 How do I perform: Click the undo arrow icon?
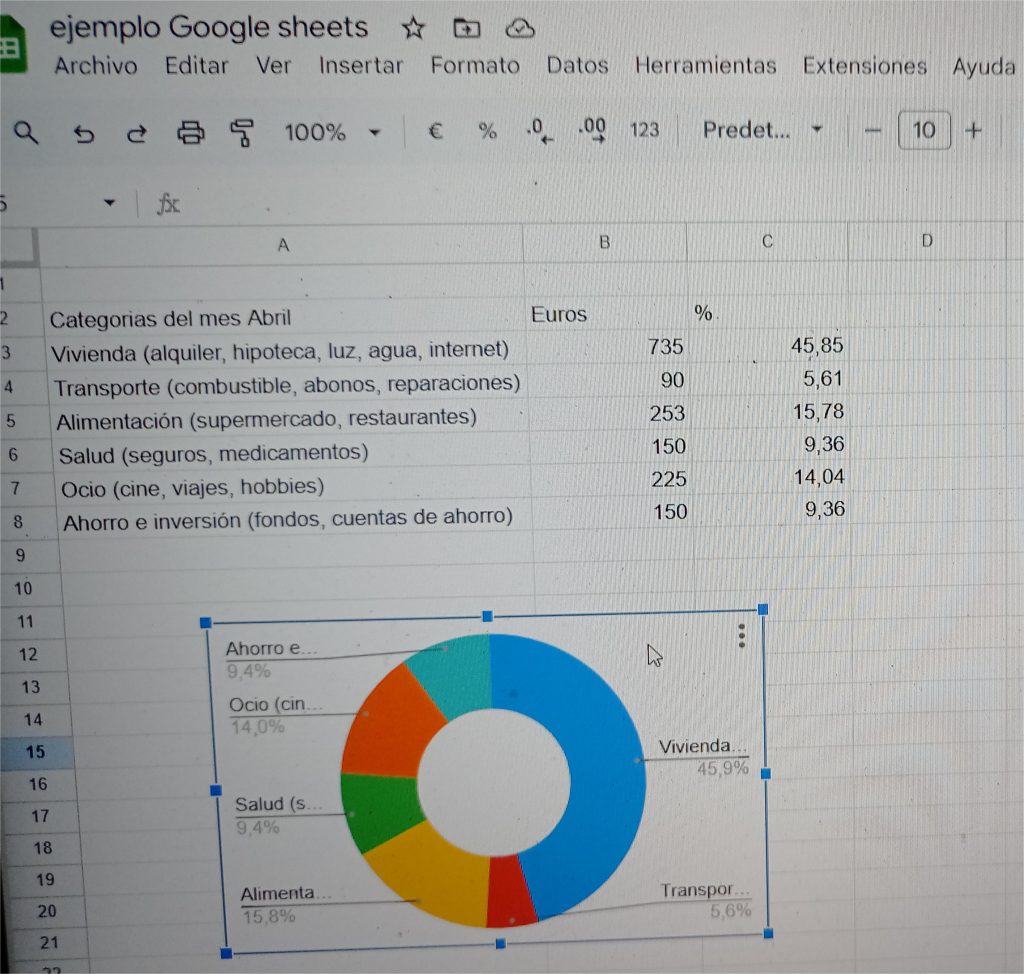tap(82, 133)
